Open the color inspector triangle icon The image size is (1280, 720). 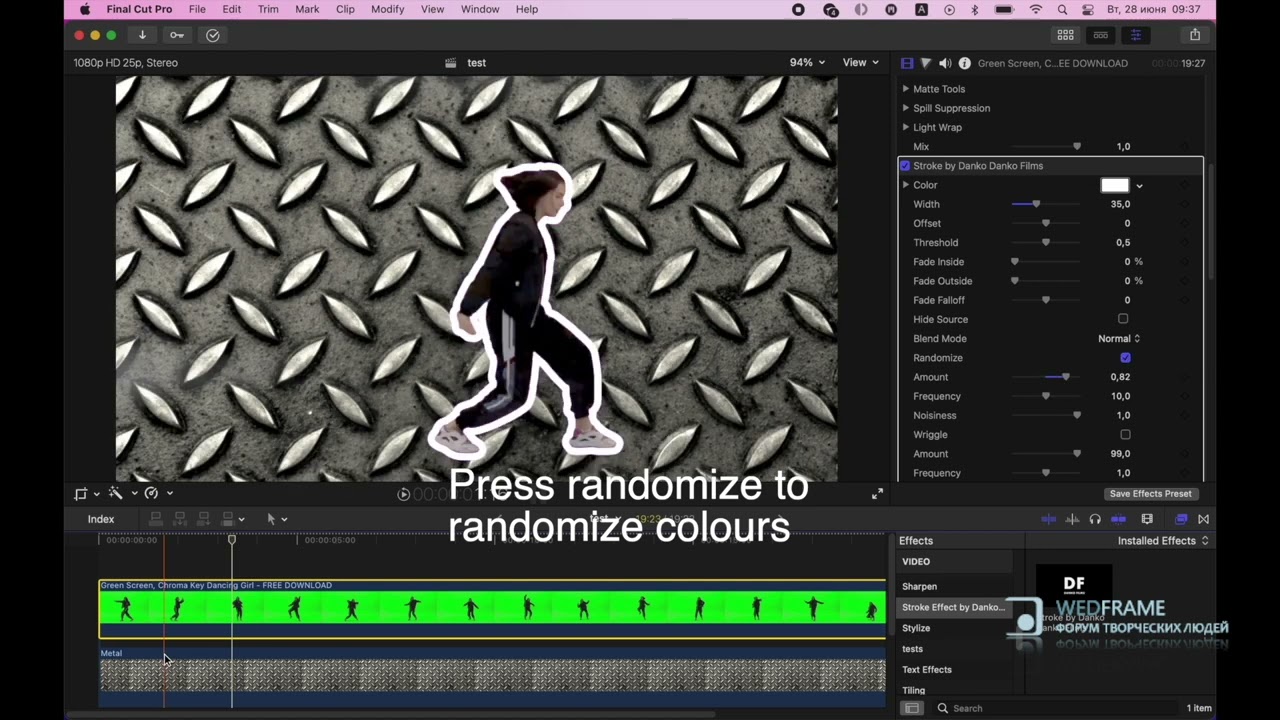click(926, 63)
